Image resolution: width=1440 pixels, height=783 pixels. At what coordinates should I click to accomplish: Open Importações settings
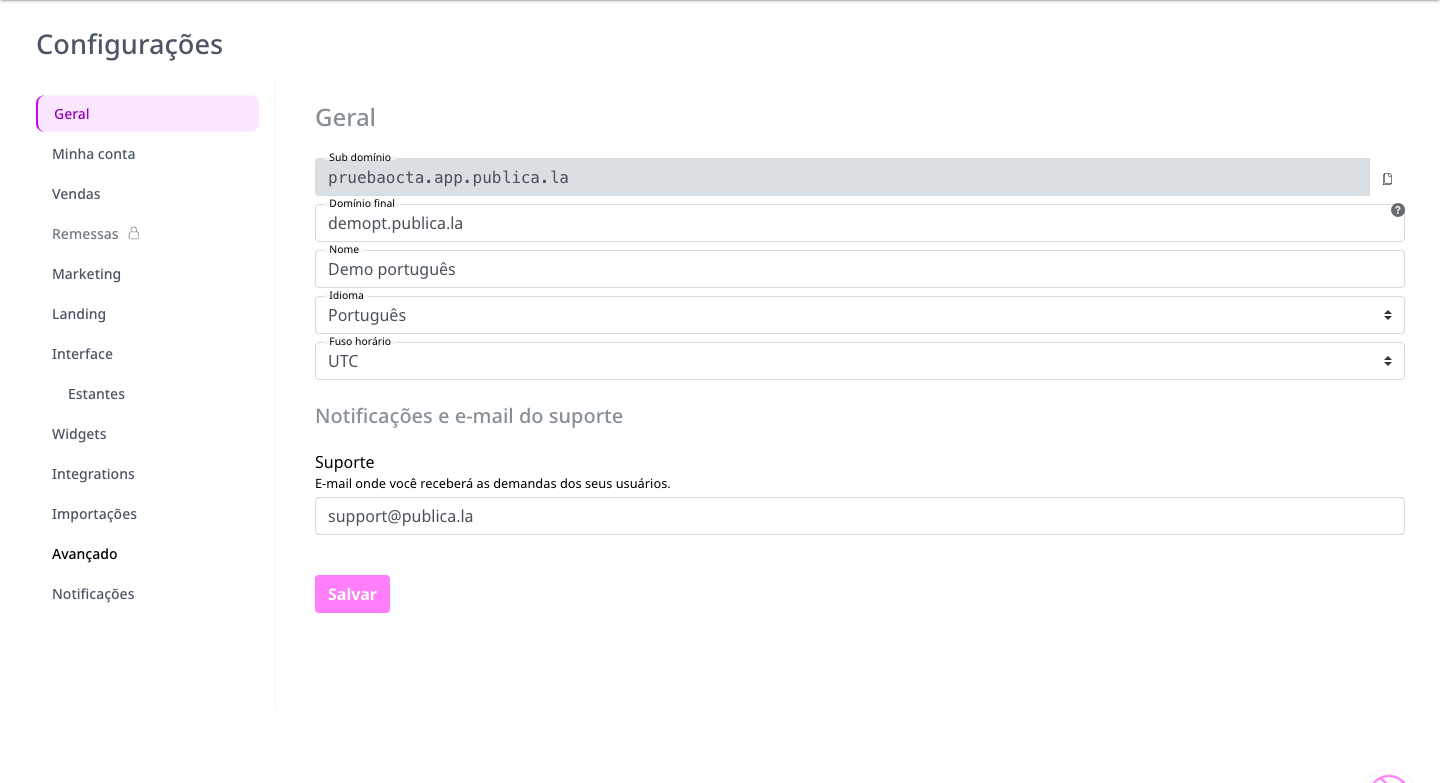coord(94,514)
